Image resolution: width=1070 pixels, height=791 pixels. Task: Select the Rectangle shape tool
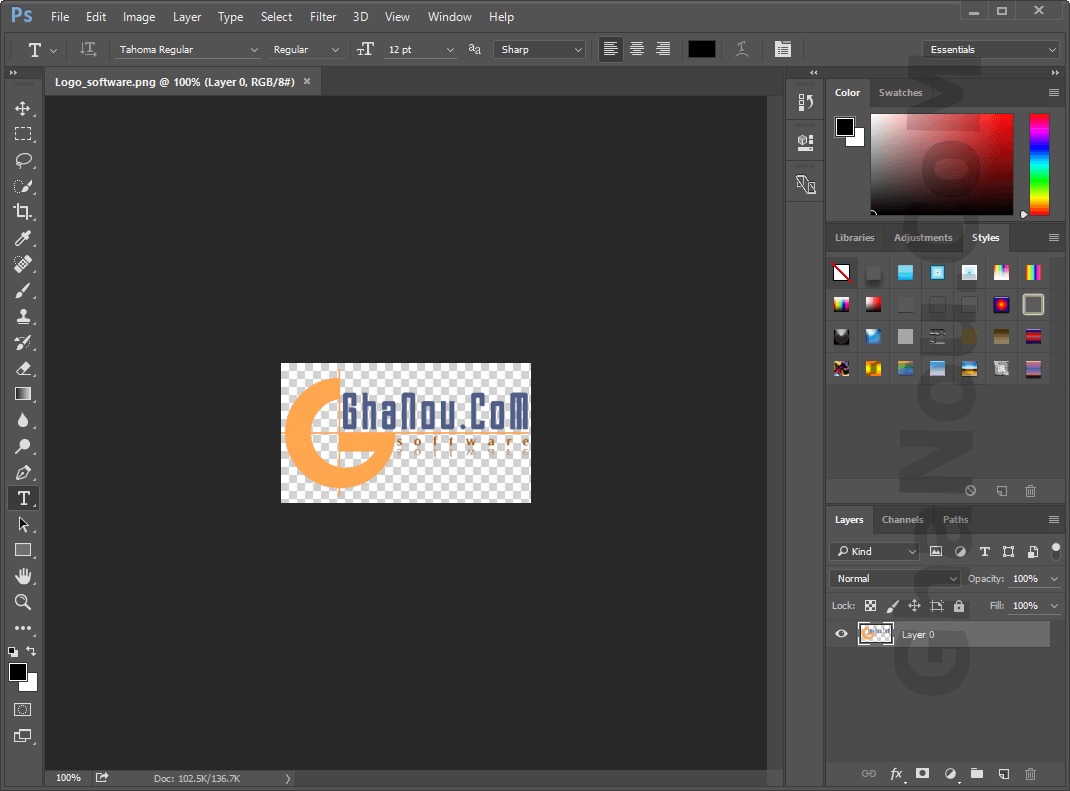(x=23, y=550)
